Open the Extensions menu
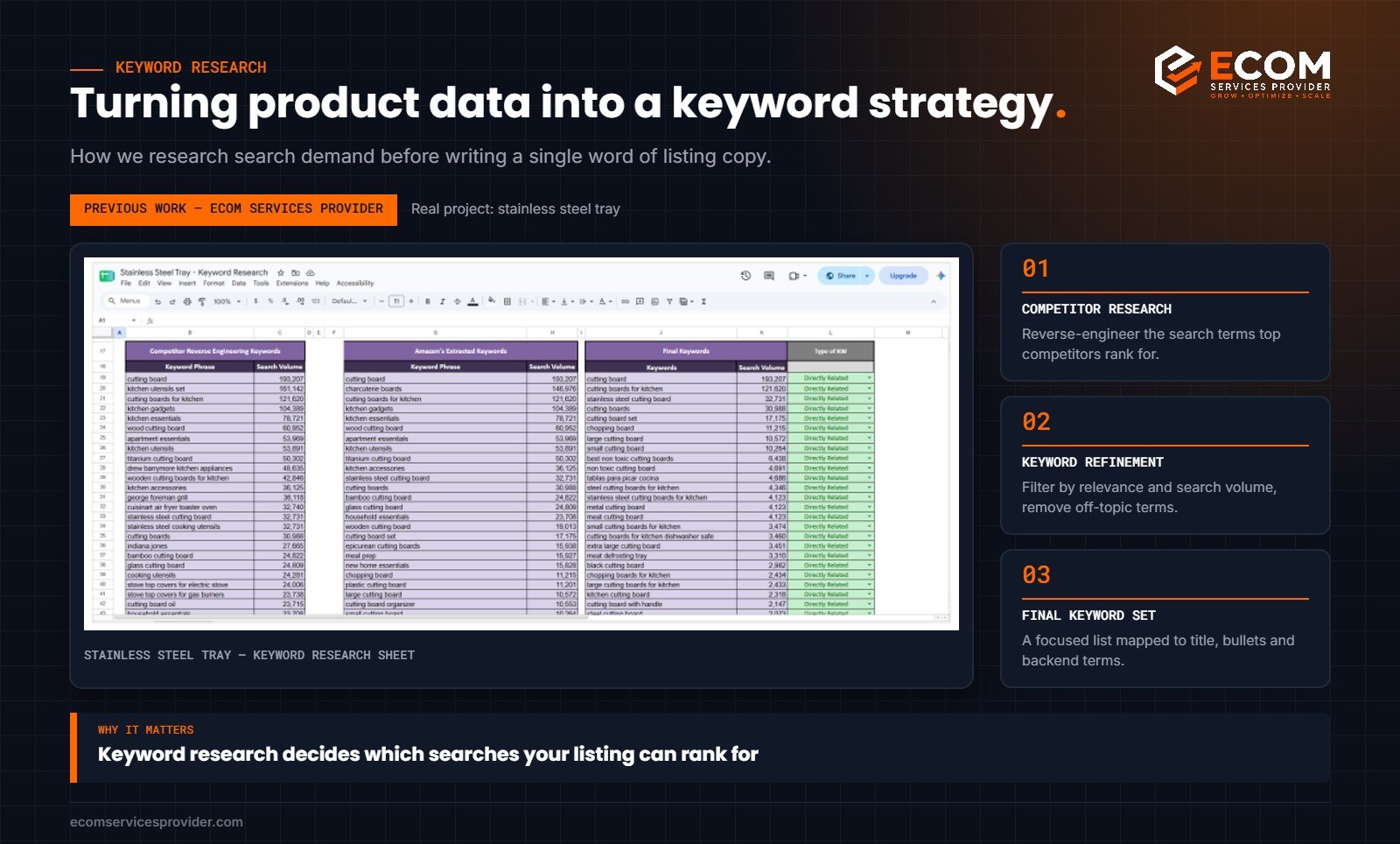1400x844 pixels. click(292, 283)
